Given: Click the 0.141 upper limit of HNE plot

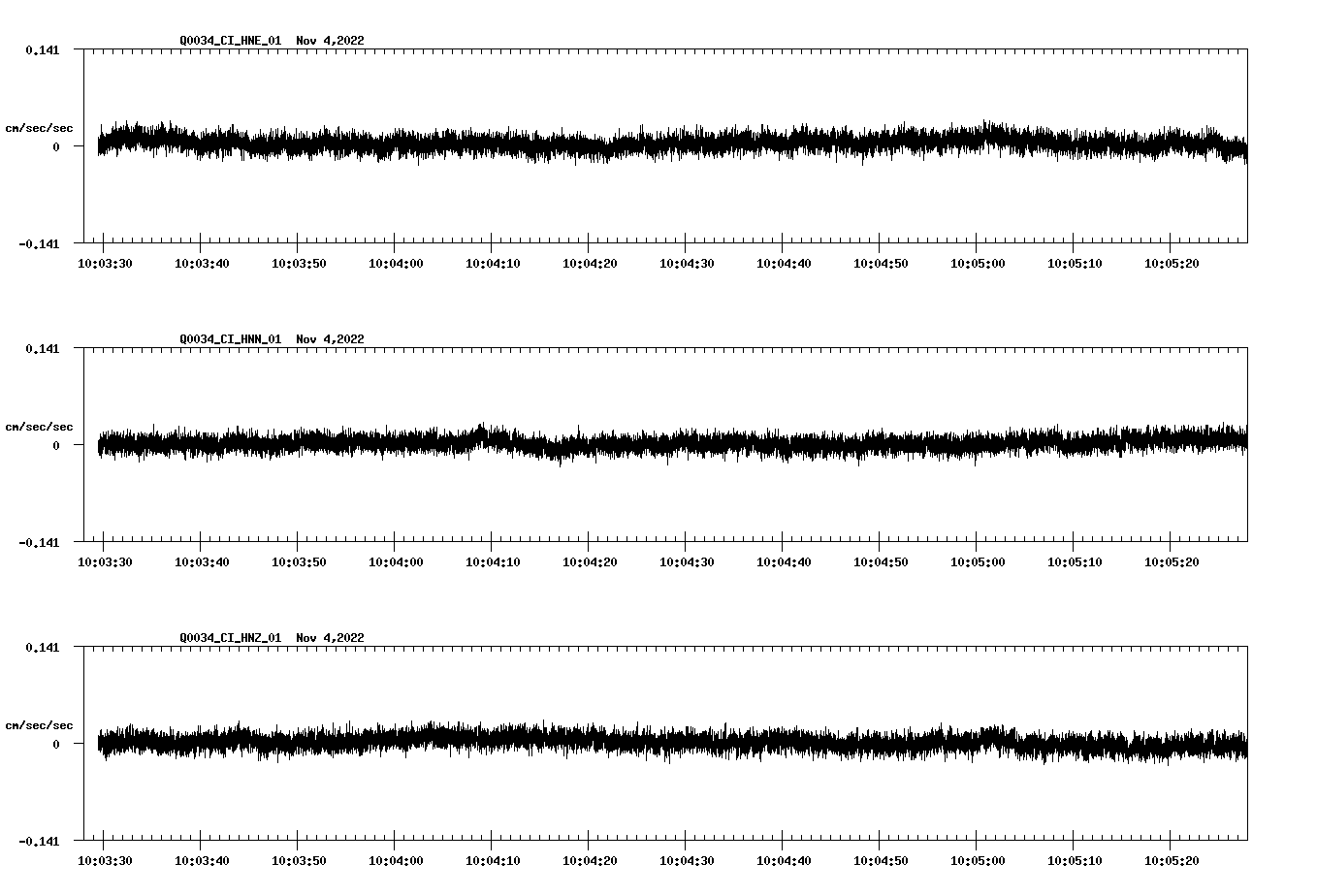Looking at the screenshot, I should coord(42,49).
